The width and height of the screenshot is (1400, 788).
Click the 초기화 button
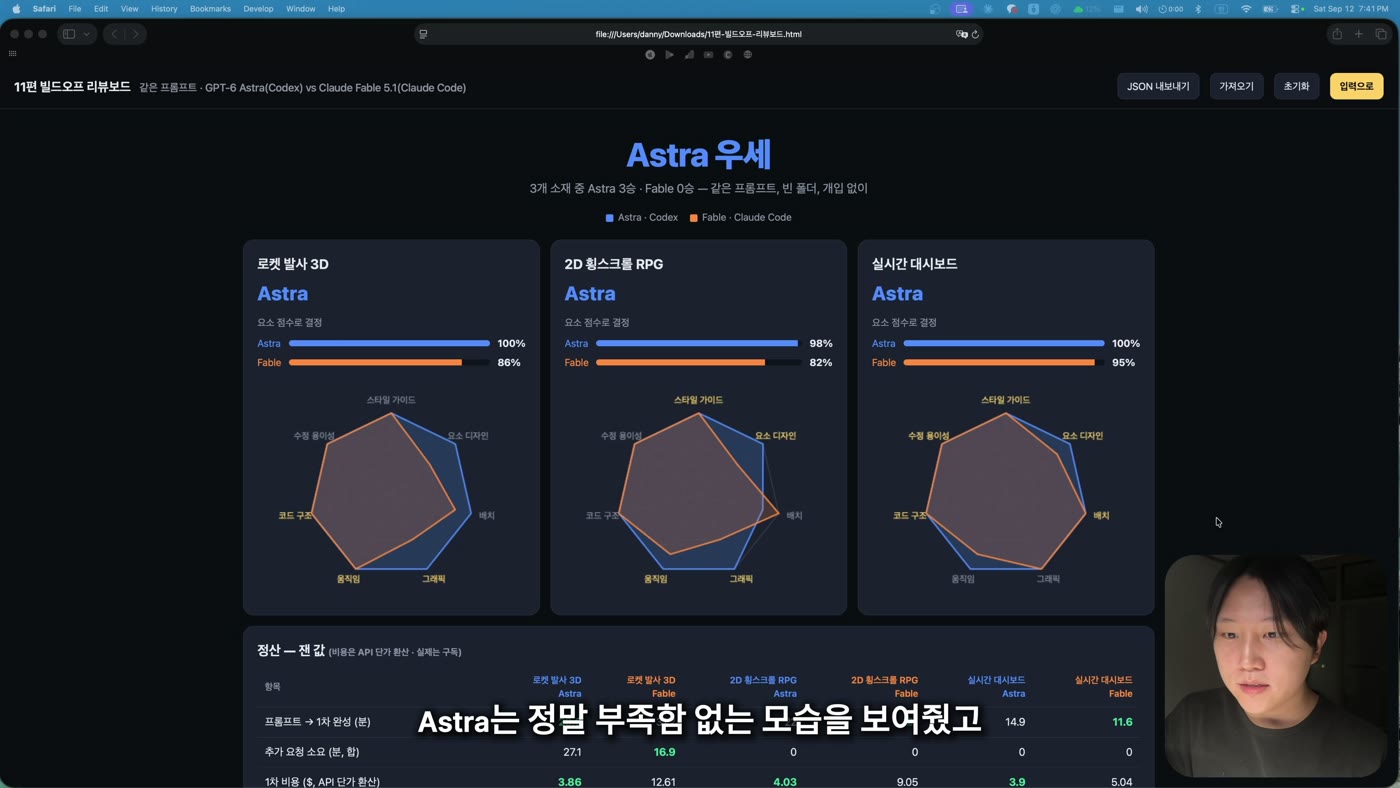click(x=1296, y=86)
